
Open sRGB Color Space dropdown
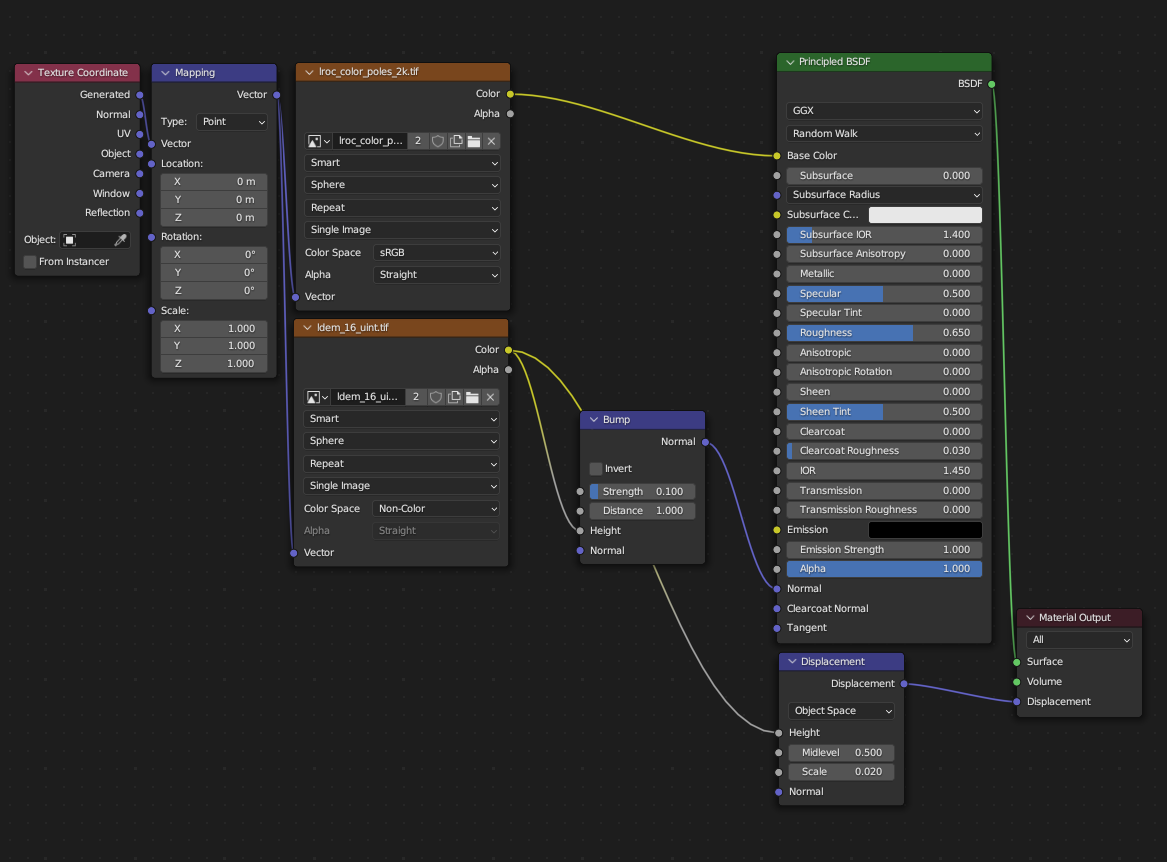[436, 252]
